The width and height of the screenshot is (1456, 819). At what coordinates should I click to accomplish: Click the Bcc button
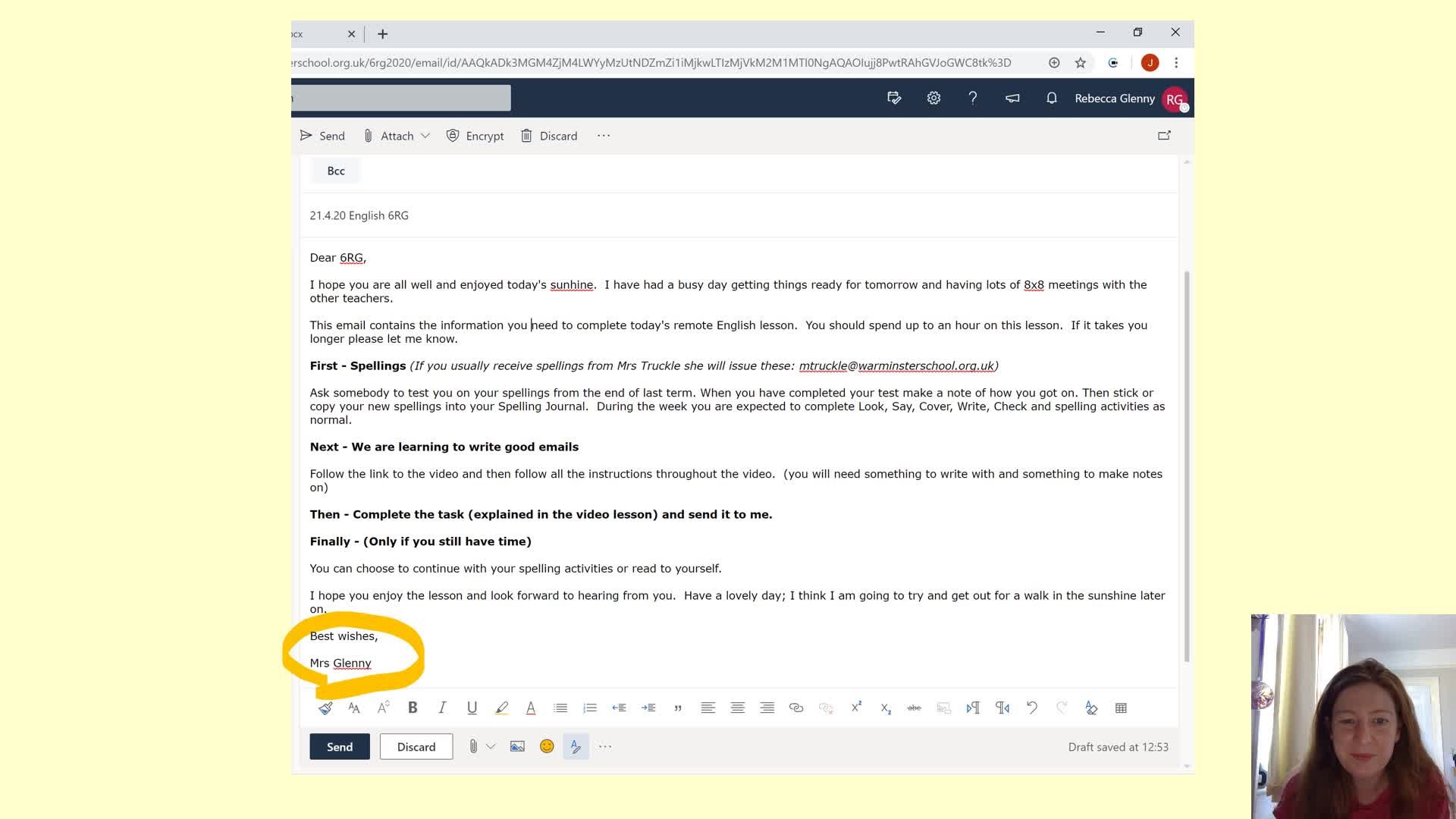(x=336, y=171)
